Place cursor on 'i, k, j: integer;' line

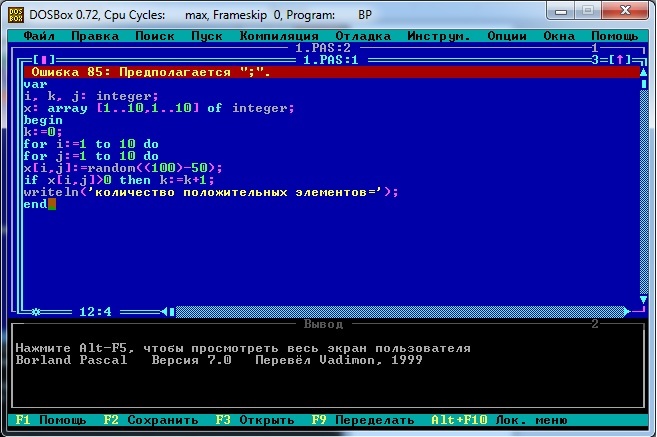click(x=91, y=96)
